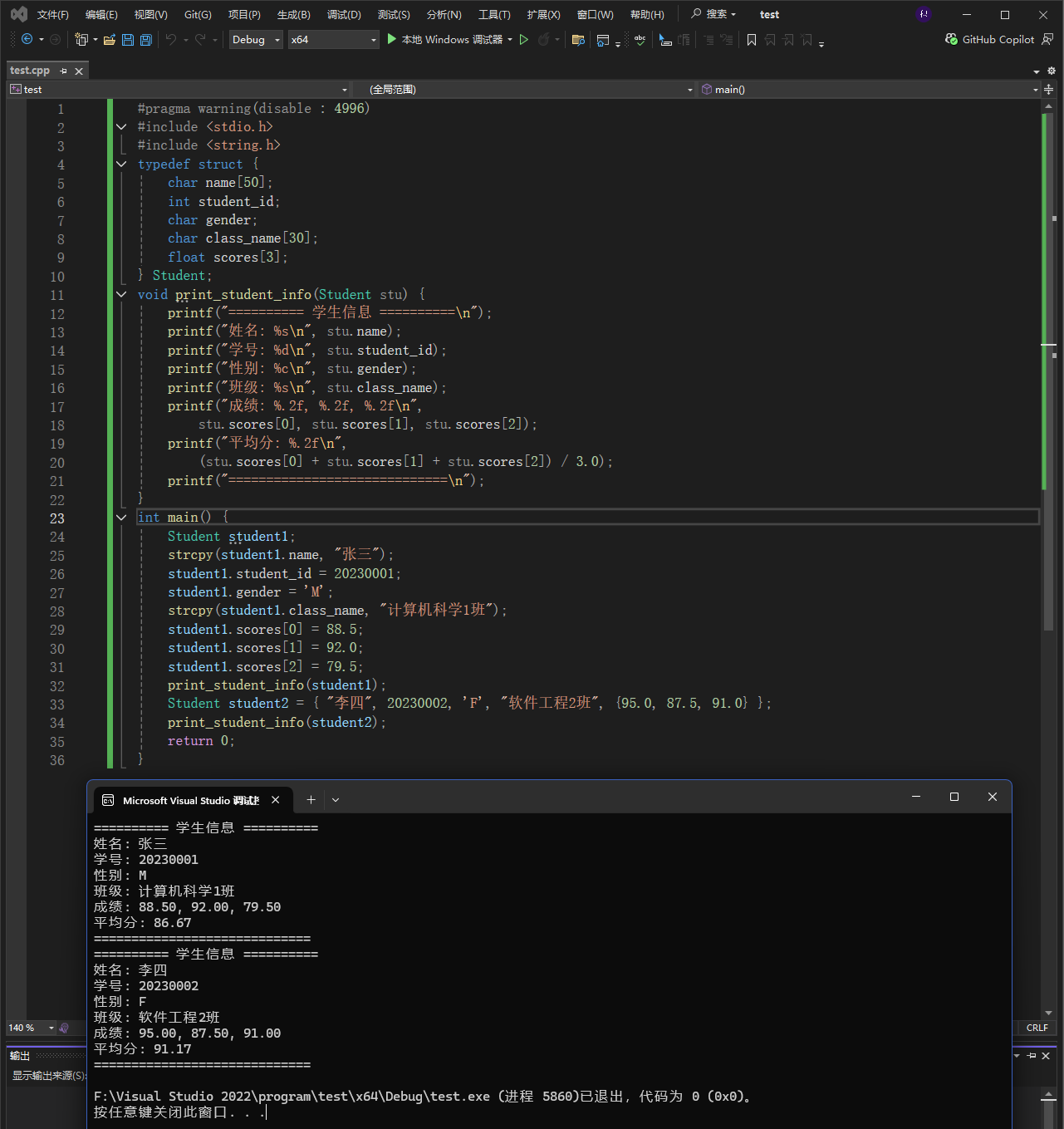Collapse the print_student_info function

pos(121,294)
